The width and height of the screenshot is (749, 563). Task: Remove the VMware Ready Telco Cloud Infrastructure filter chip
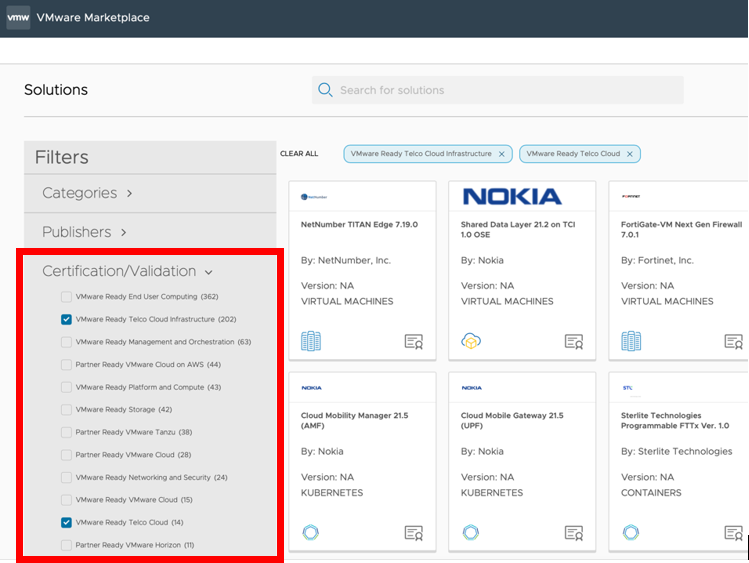click(502, 154)
